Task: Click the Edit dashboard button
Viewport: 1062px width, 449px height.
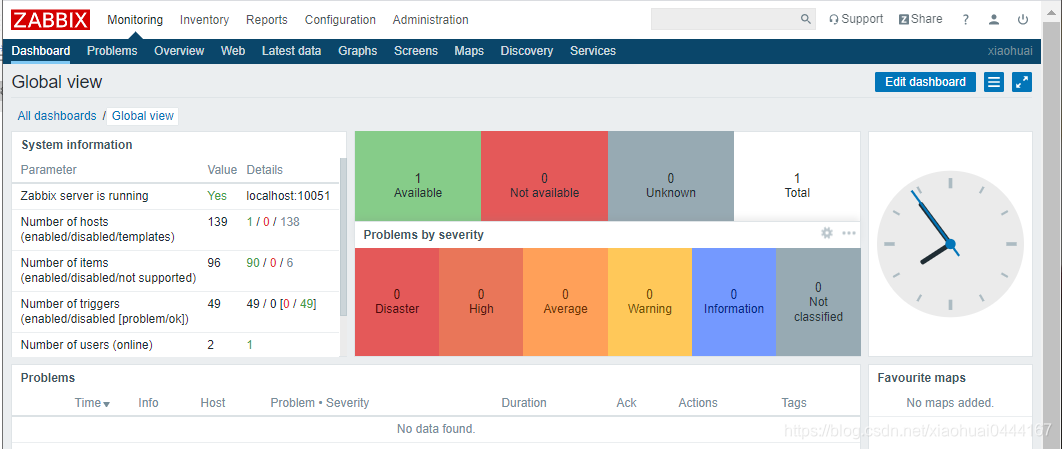Action: [925, 82]
